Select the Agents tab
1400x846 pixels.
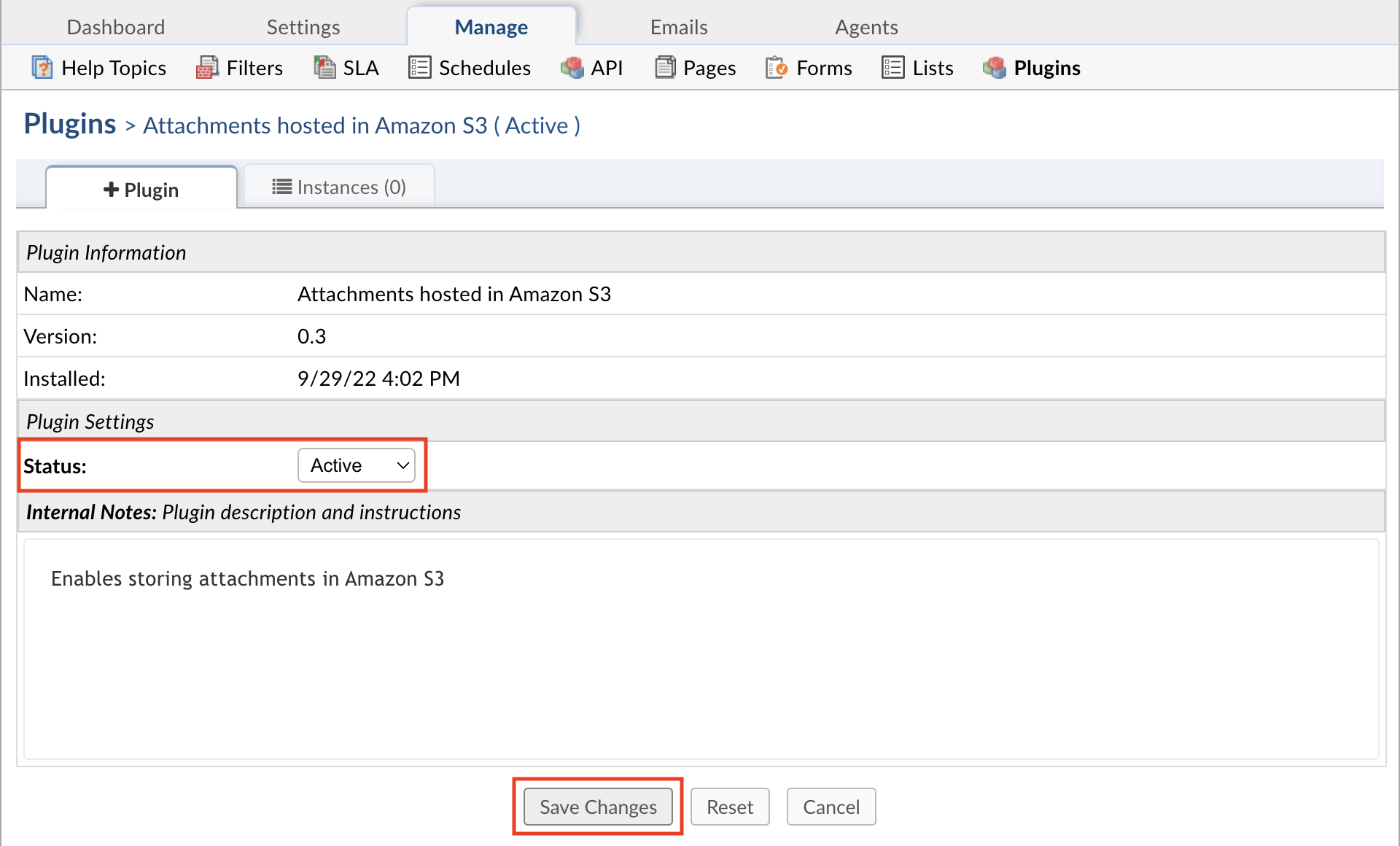866,26
